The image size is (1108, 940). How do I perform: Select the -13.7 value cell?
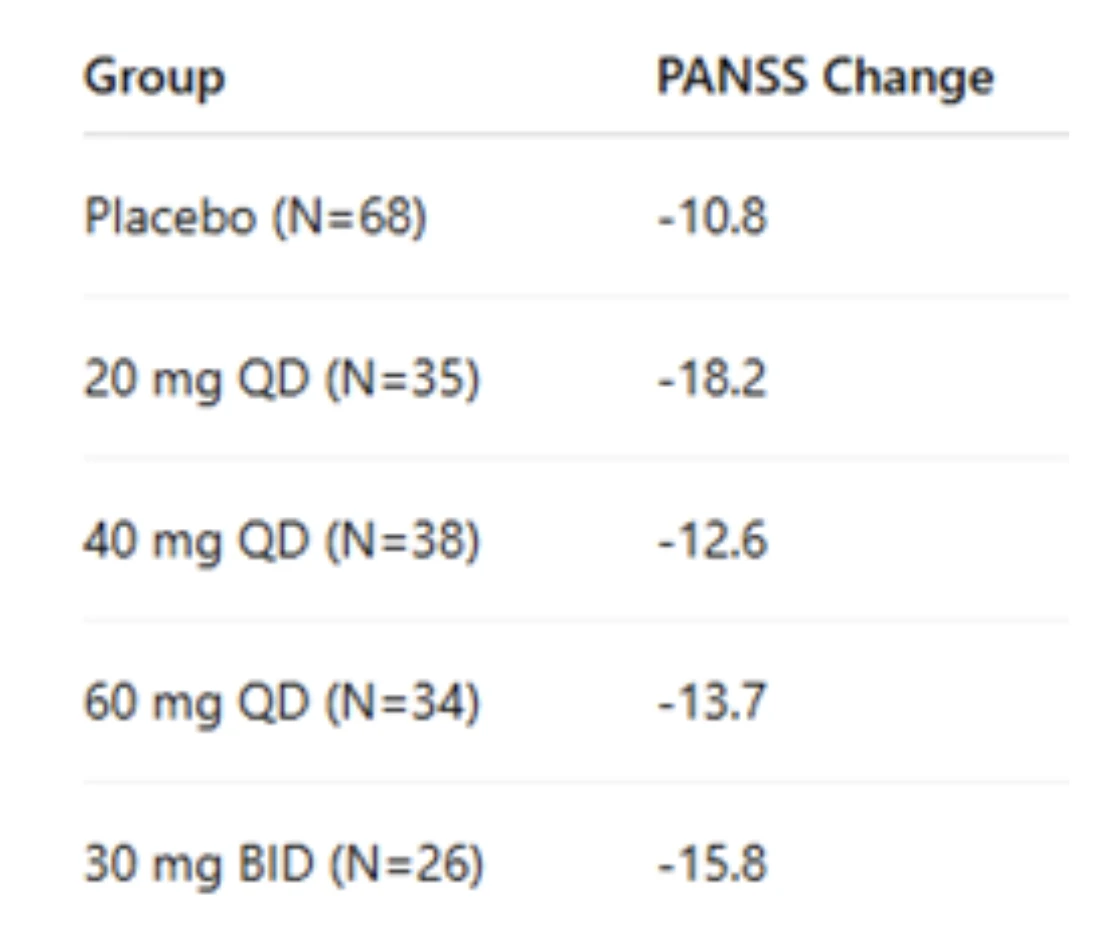tap(712, 703)
